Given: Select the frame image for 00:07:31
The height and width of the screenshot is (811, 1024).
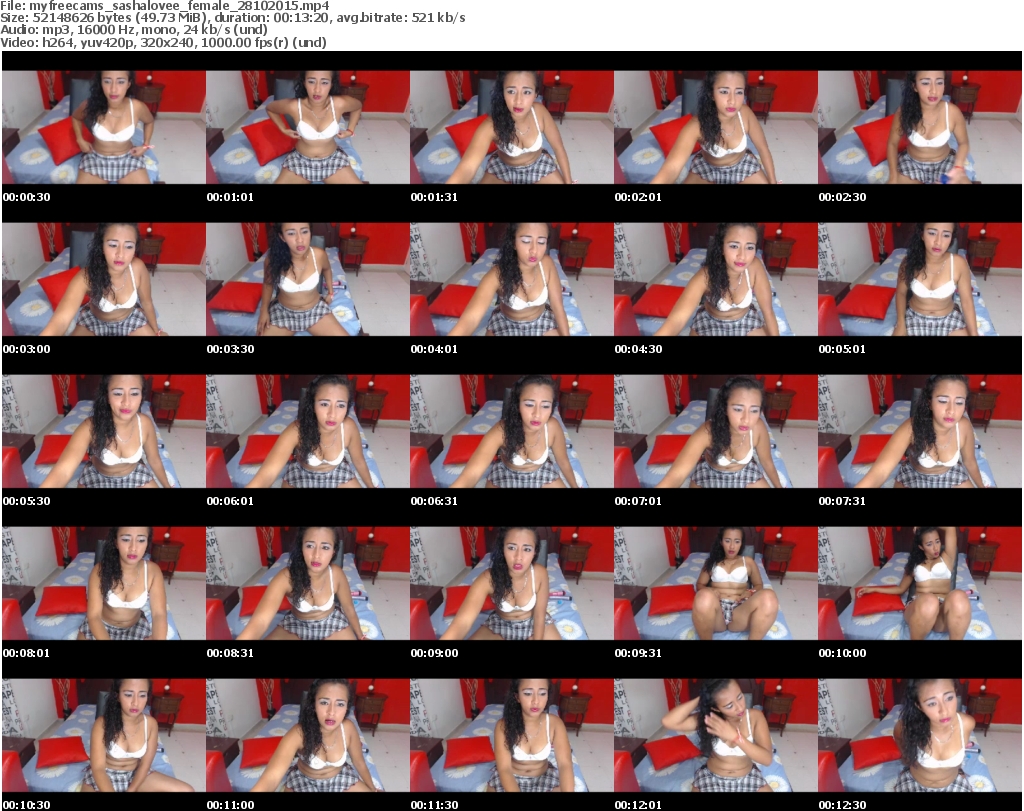Looking at the screenshot, I should pos(920,432).
